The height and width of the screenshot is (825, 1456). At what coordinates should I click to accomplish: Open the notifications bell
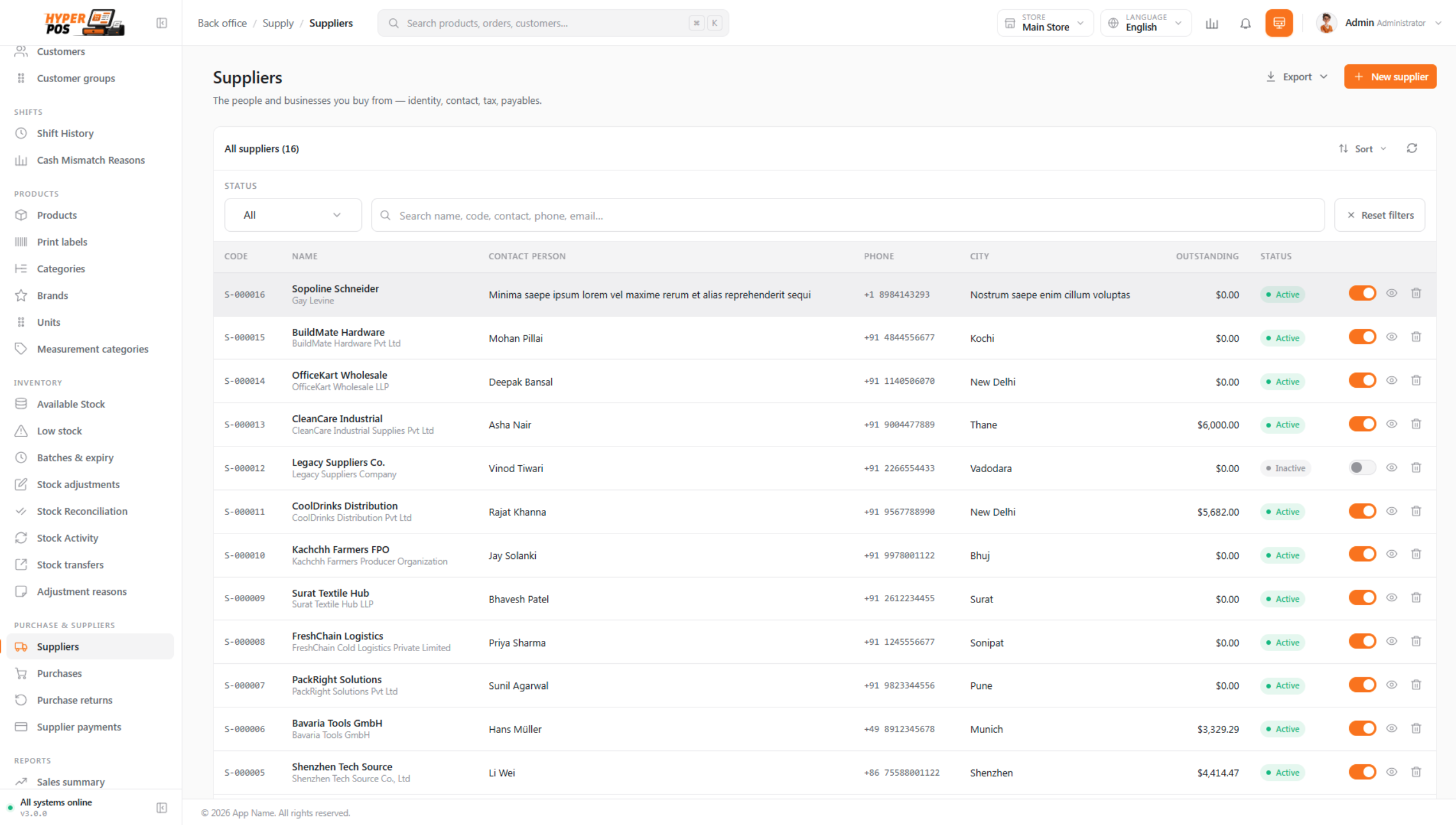pyautogui.click(x=1245, y=24)
